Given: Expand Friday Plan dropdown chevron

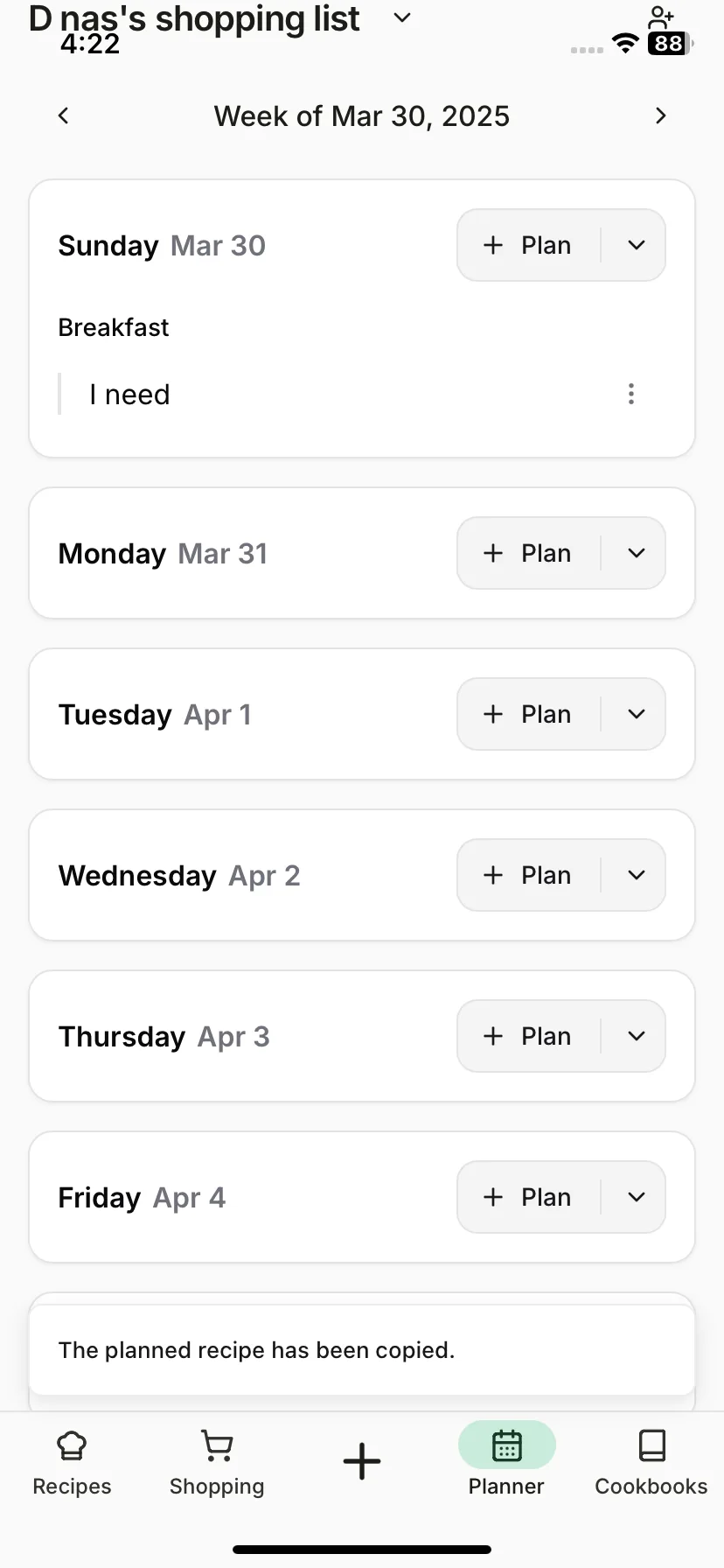Looking at the screenshot, I should pos(637,1197).
